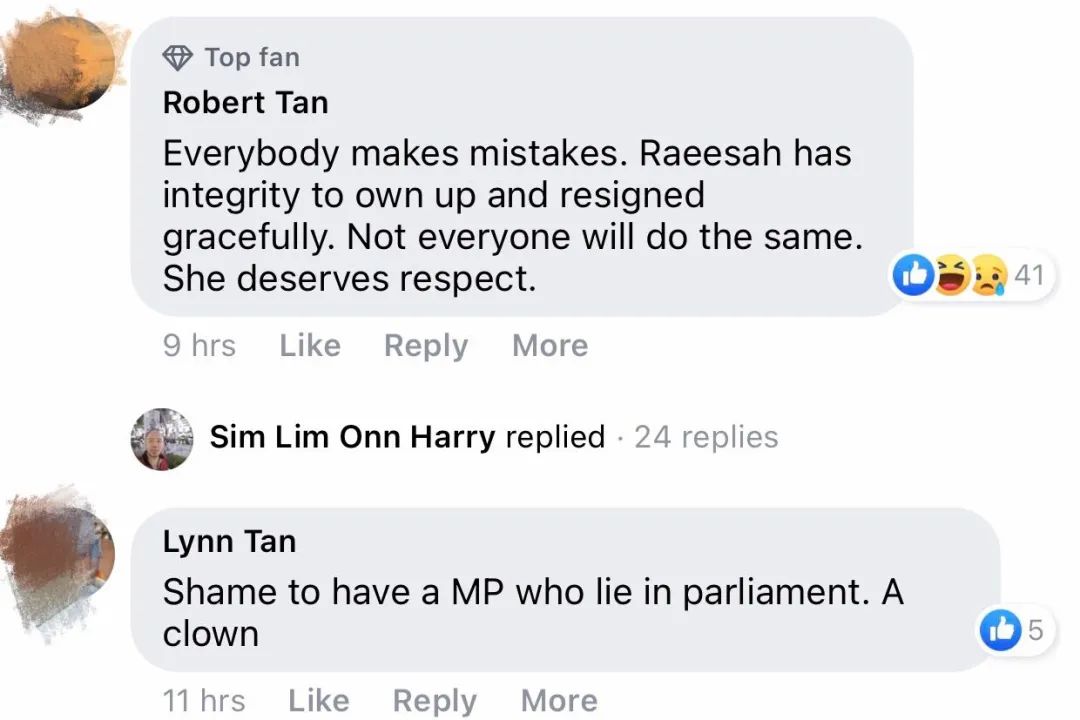
Task: Click the thumbs-up reaction icon on Lynn Tan's comment
Action: (1001, 630)
